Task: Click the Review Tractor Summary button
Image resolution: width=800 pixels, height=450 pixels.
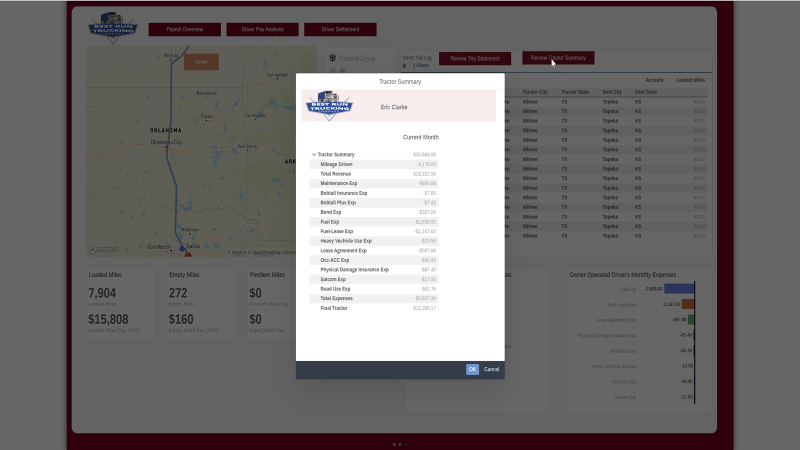Action: click(558, 58)
